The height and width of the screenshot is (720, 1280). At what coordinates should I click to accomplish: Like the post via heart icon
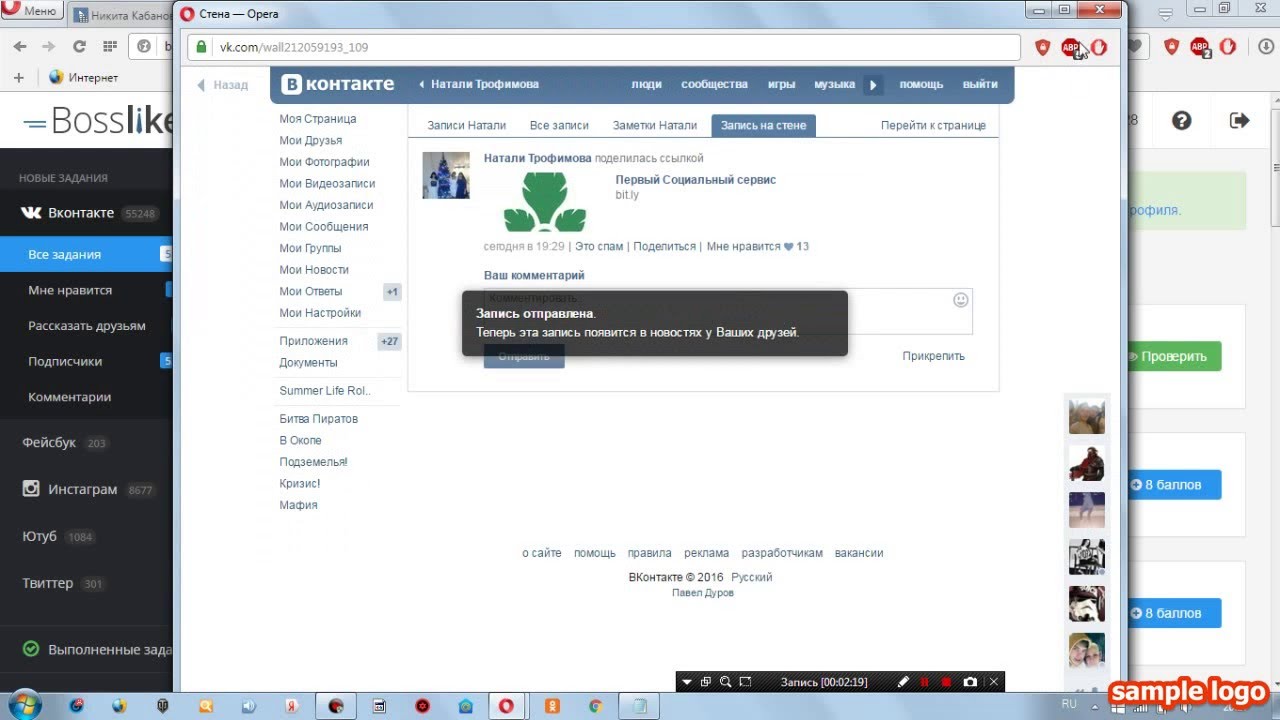(788, 247)
